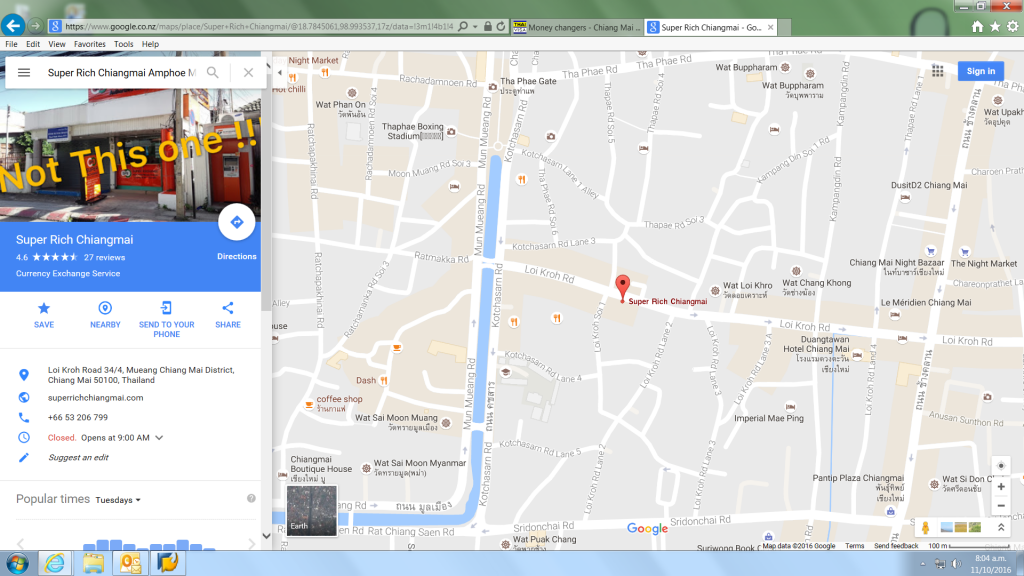The width and height of the screenshot is (1024, 576).
Task: Show hidden system tray icons arrow
Action: tap(923, 564)
